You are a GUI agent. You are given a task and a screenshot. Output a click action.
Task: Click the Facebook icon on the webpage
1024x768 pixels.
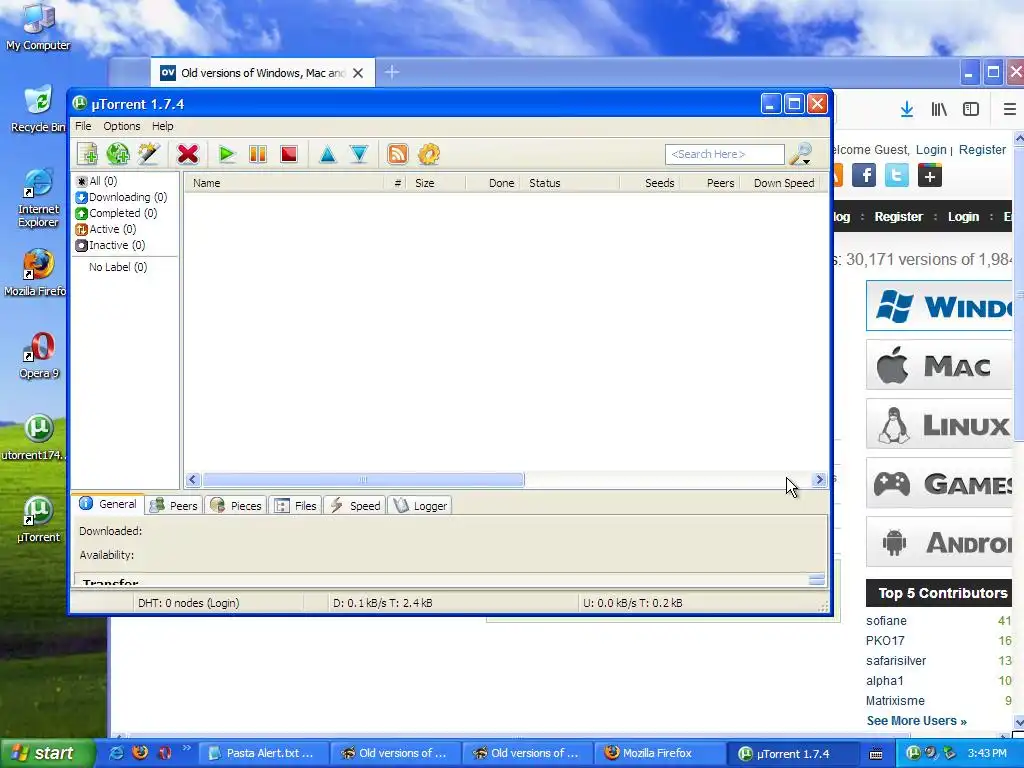click(863, 175)
